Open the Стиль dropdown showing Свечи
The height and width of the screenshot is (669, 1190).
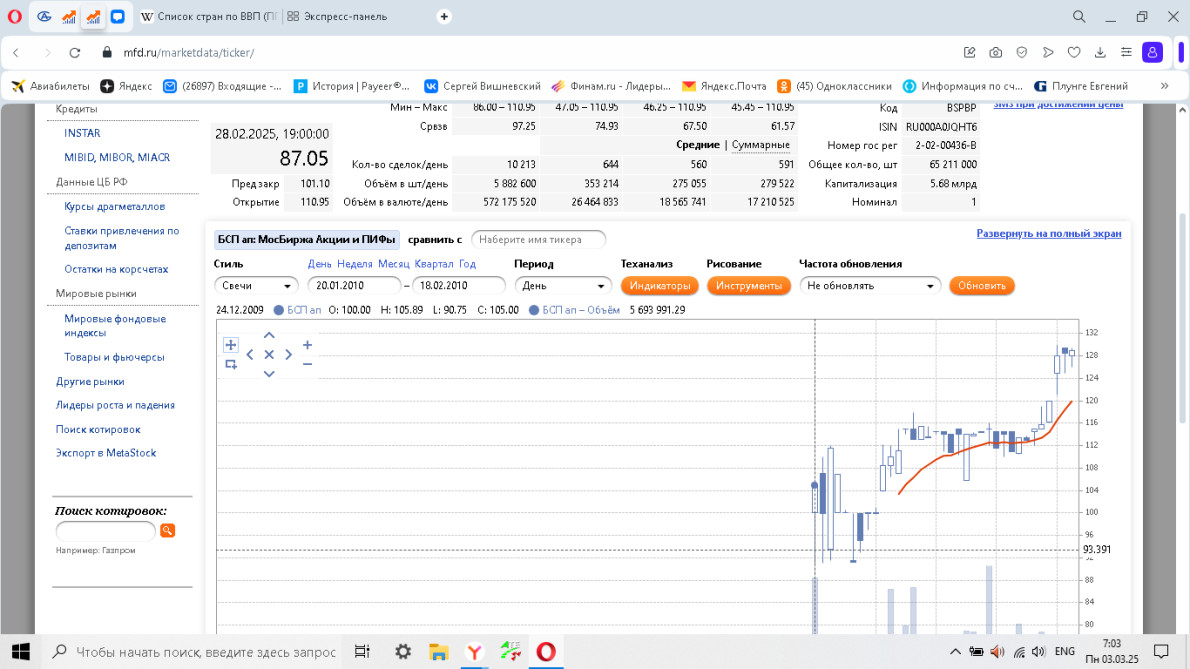(x=256, y=286)
